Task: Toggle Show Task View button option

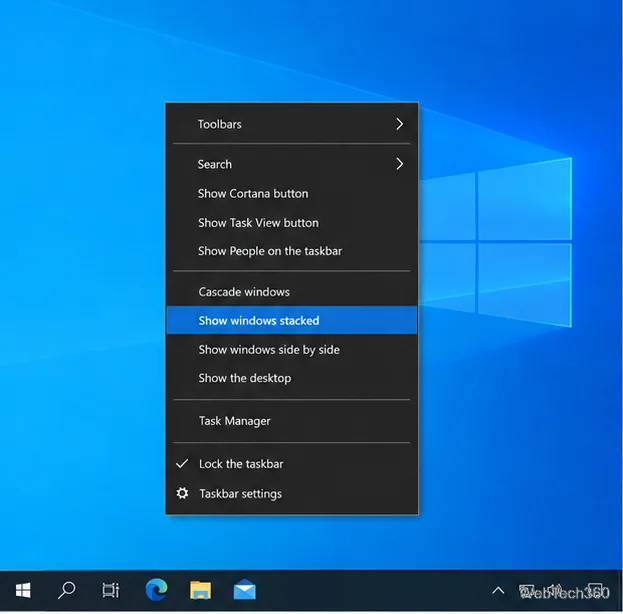Action: pyautogui.click(x=292, y=223)
